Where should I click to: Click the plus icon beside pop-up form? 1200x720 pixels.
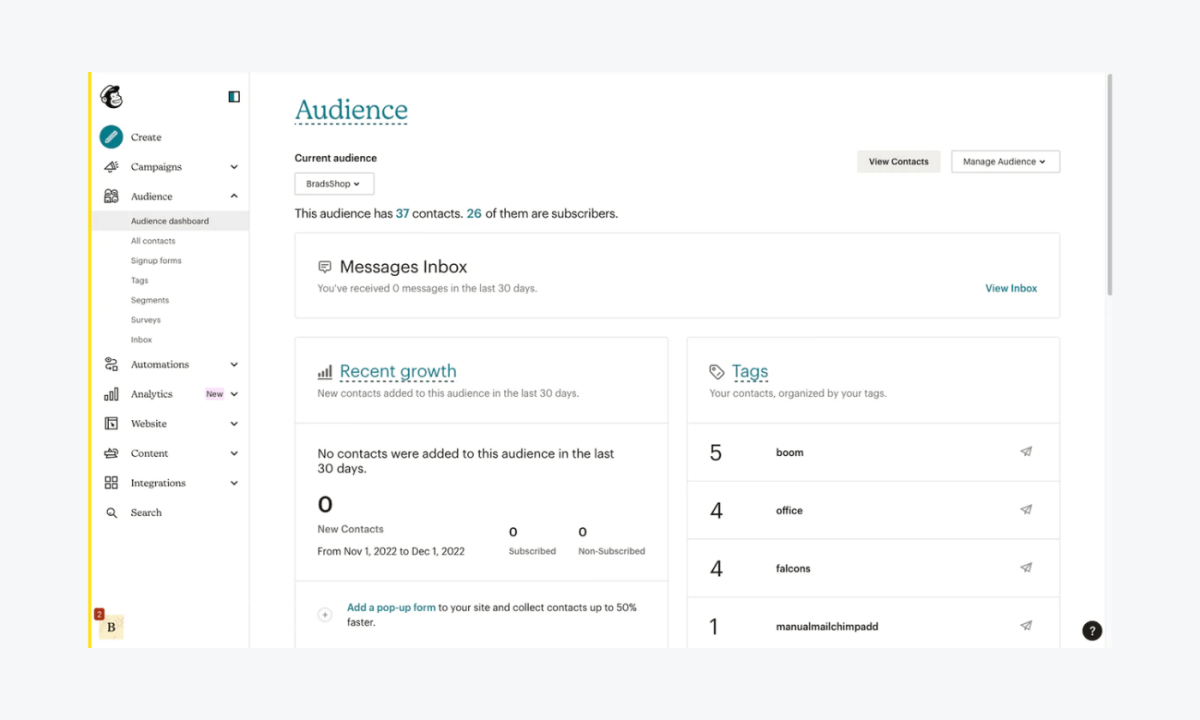coord(325,615)
